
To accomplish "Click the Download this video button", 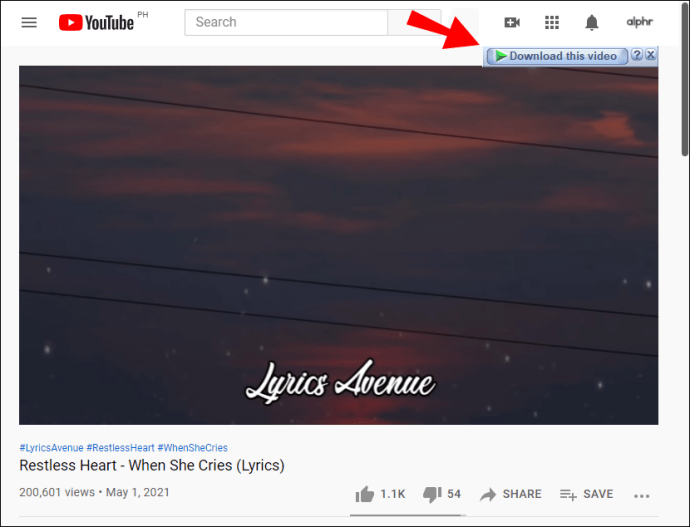I will pos(557,56).
